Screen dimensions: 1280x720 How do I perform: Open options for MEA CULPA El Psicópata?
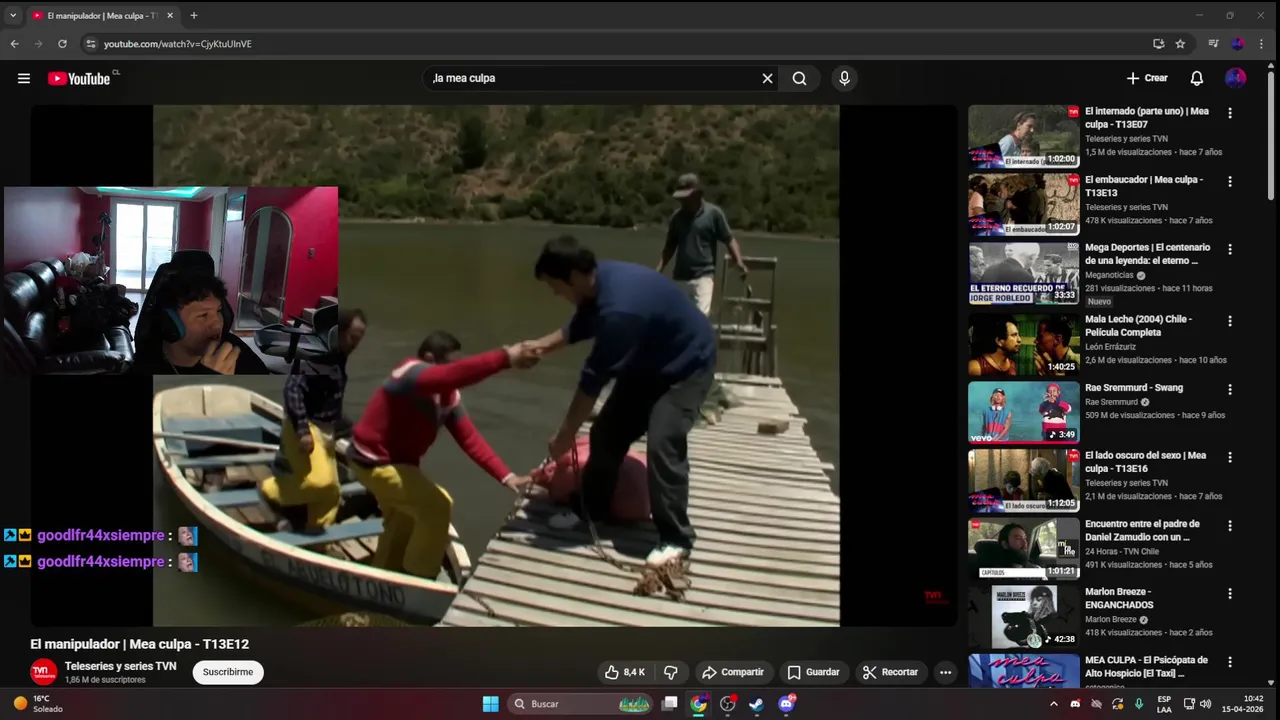click(1230, 661)
